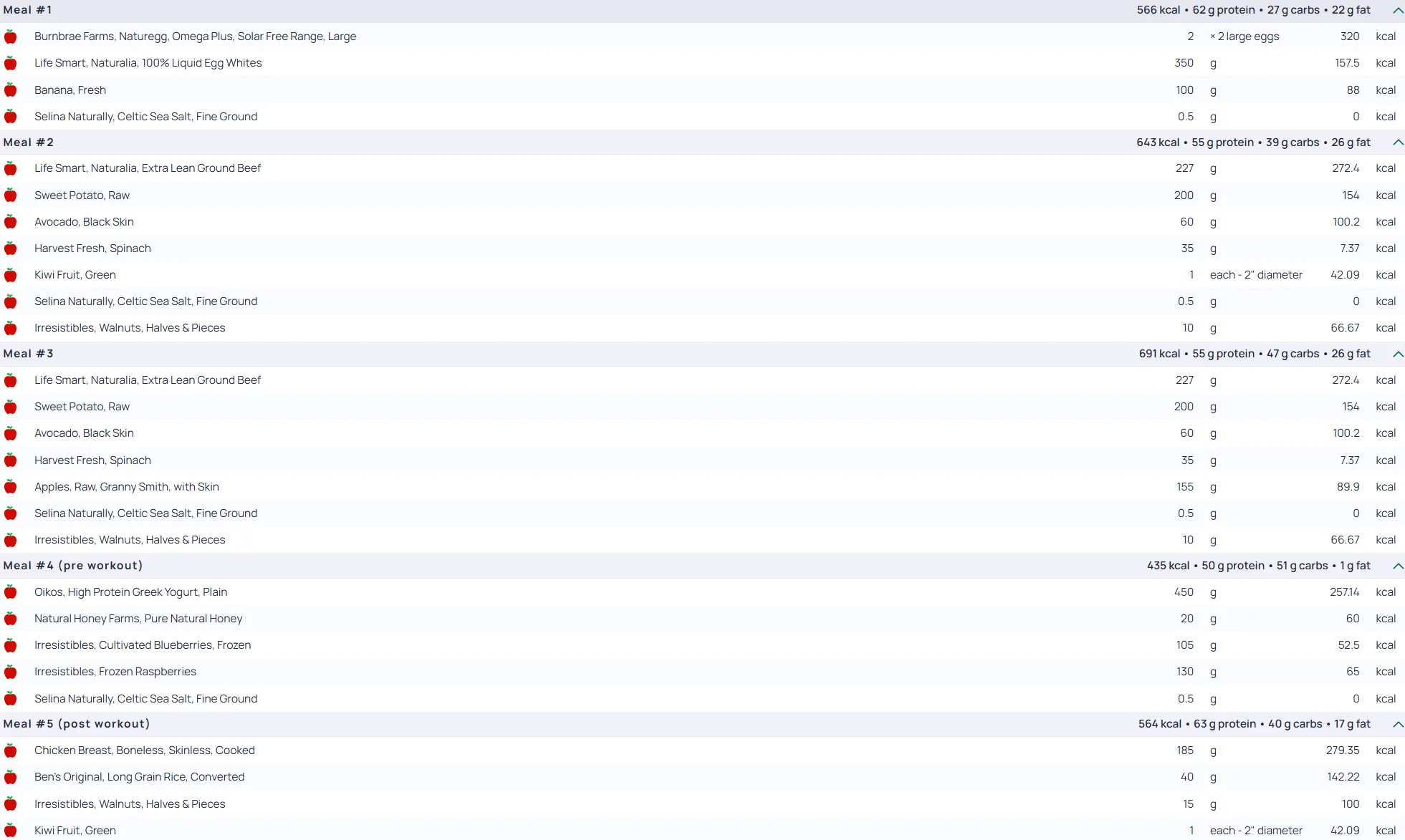1405x840 pixels.
Task: Click apple icon beside Meal #5 Walnuts, Halves & Pieces
Action: click(11, 804)
